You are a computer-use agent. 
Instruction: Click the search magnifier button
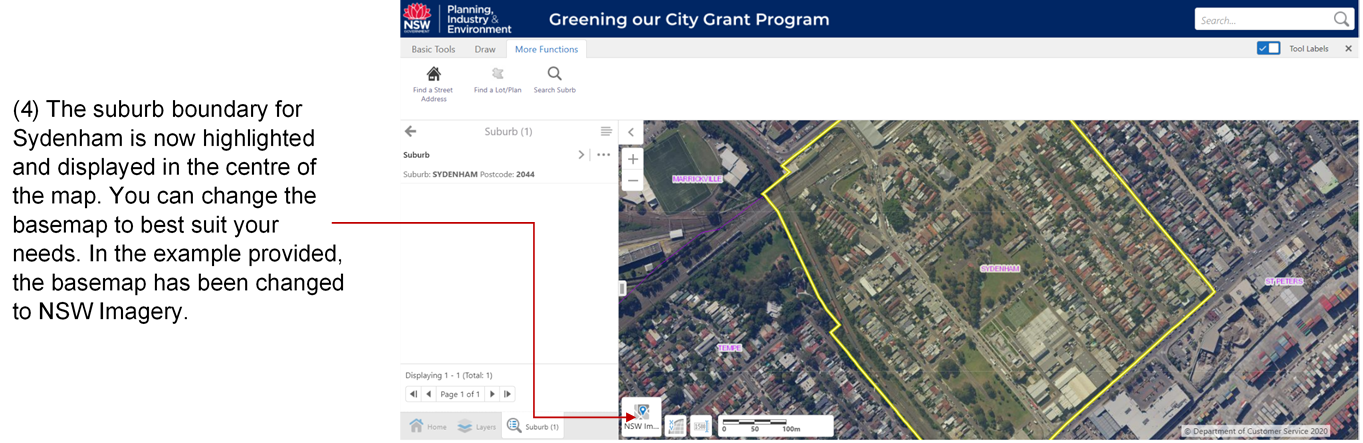click(x=1342, y=19)
